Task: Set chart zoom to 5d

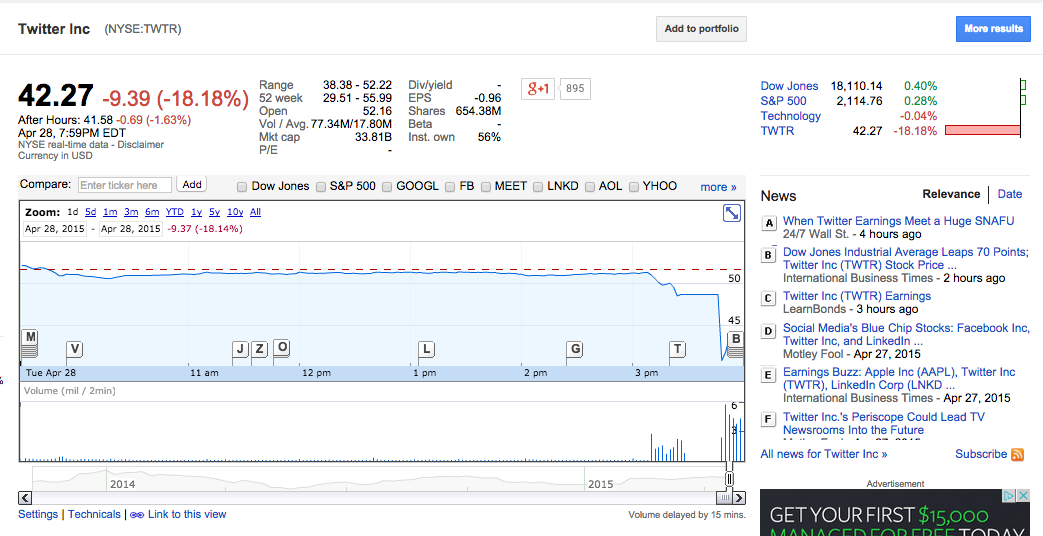Action: click(90, 212)
